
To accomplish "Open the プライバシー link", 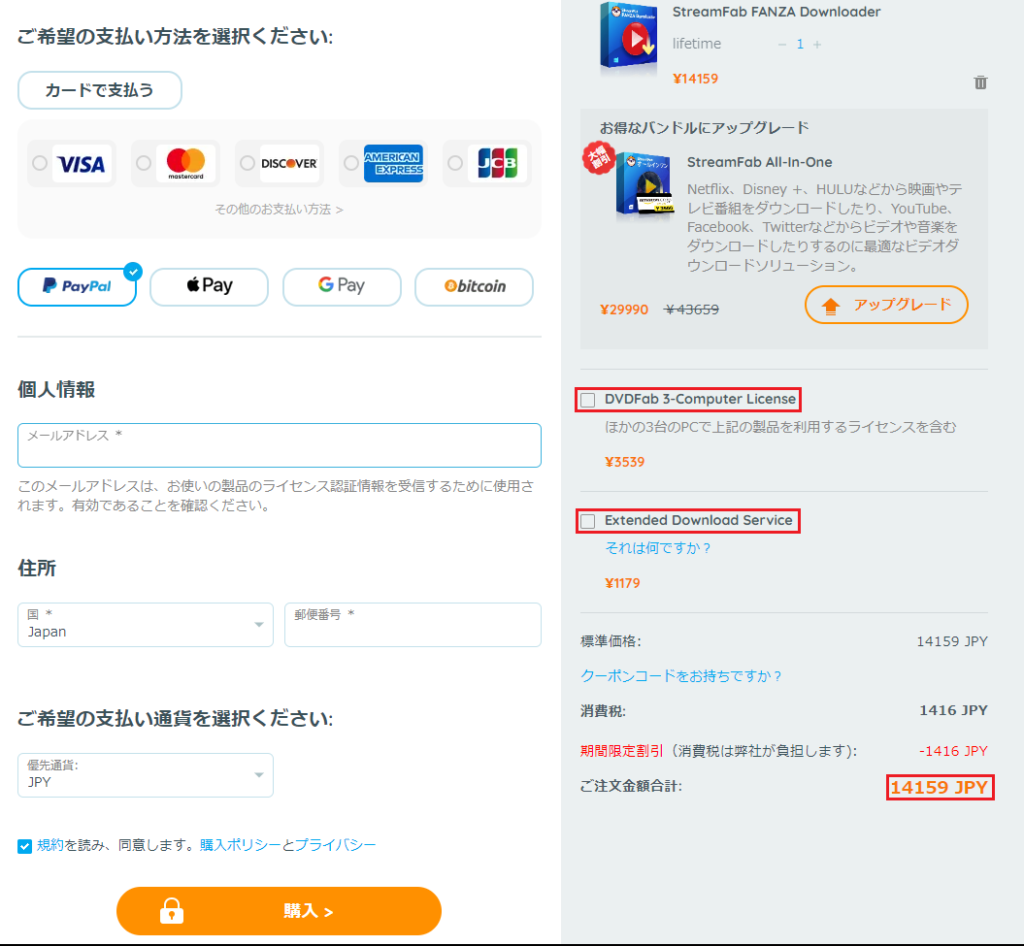I will coord(335,845).
